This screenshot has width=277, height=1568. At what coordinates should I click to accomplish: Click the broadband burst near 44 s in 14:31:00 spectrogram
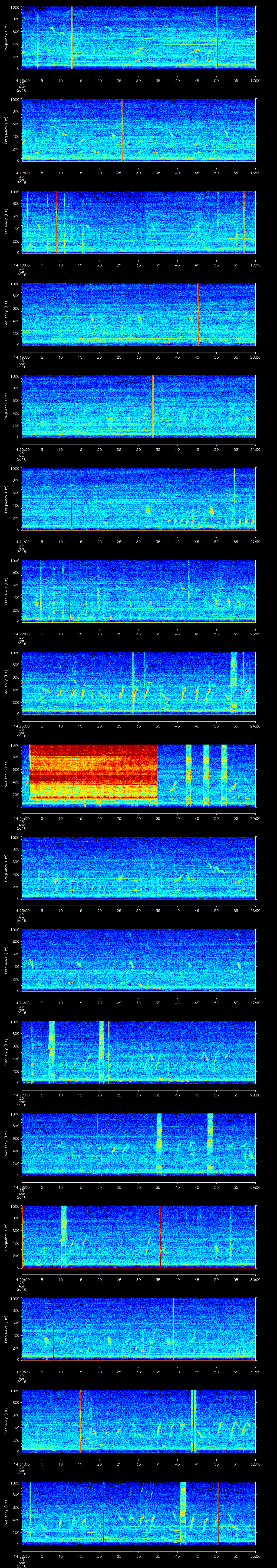(194, 1421)
